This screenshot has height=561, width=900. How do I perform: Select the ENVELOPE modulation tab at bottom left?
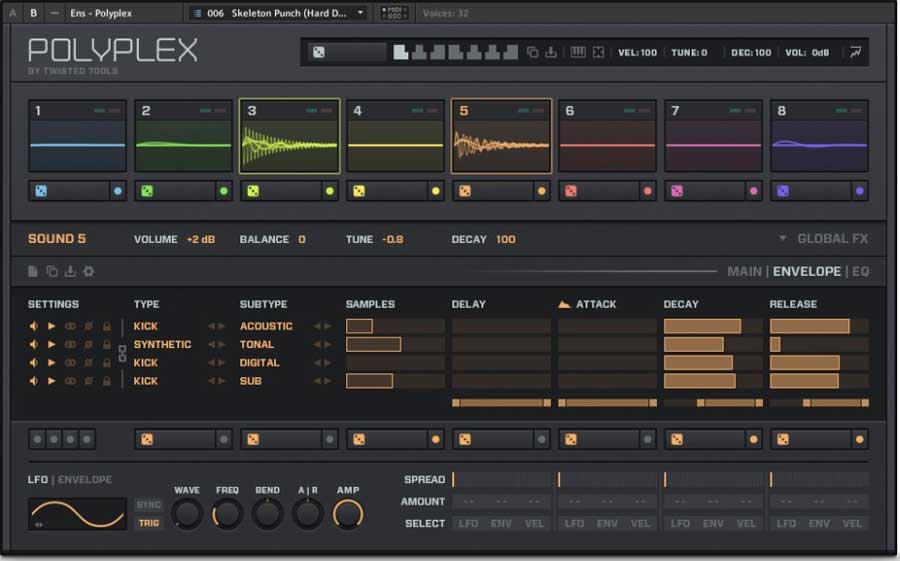point(84,479)
